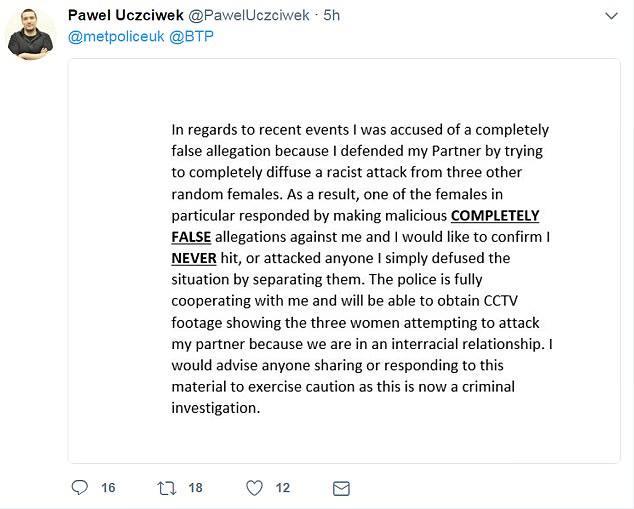The height and width of the screenshot is (509, 634).
Task: Click the bold COMPLETELY text in statement
Action: coord(495,215)
